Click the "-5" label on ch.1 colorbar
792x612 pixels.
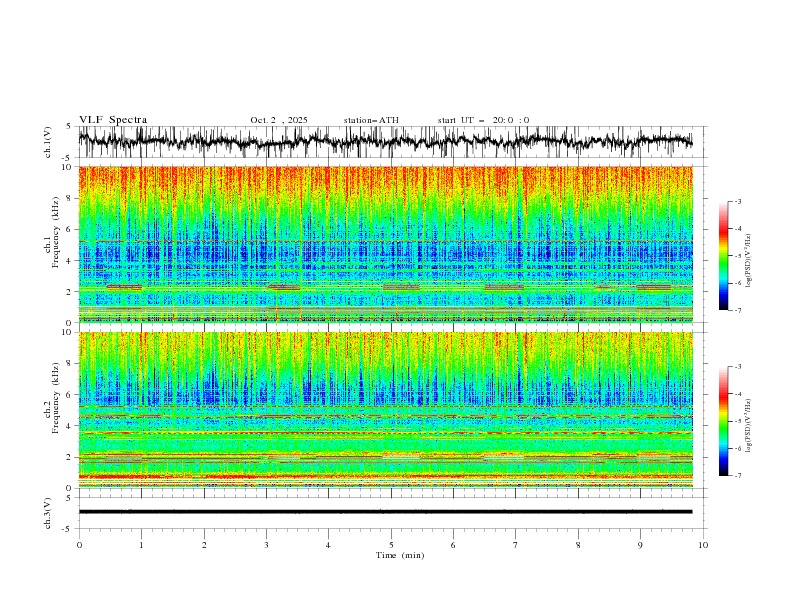pyautogui.click(x=737, y=256)
